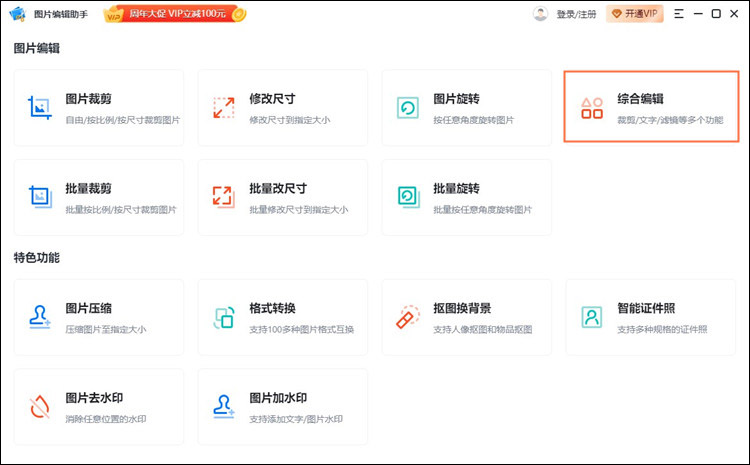Open 智能证件照 card title
This screenshot has height=465, width=750.
pyautogui.click(x=646, y=308)
